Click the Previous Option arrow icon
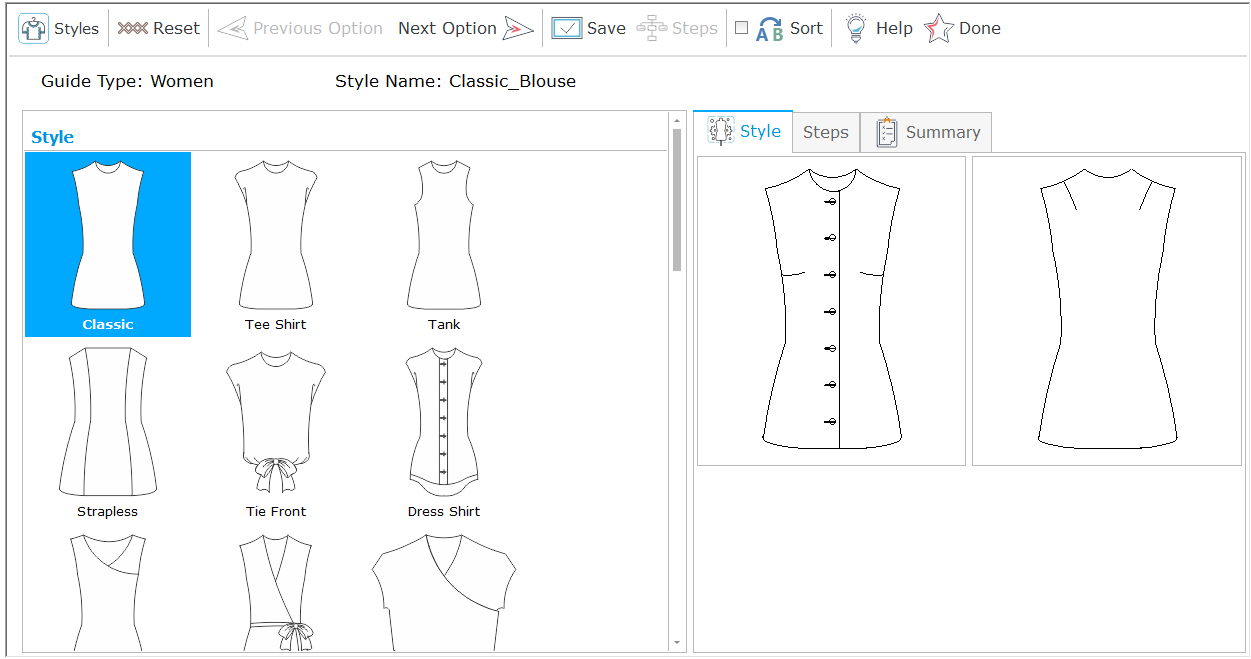The image size is (1251, 659). pos(232,28)
